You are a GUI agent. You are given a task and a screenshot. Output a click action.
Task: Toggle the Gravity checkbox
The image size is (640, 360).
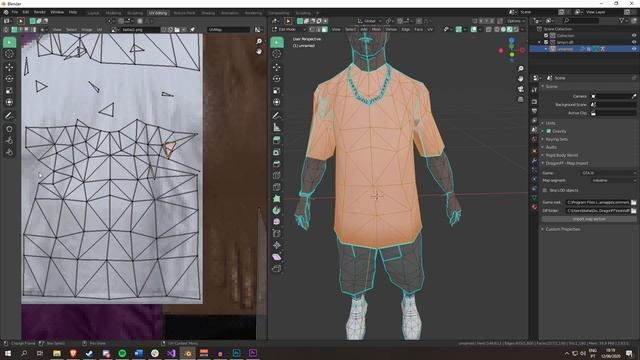pyautogui.click(x=549, y=131)
